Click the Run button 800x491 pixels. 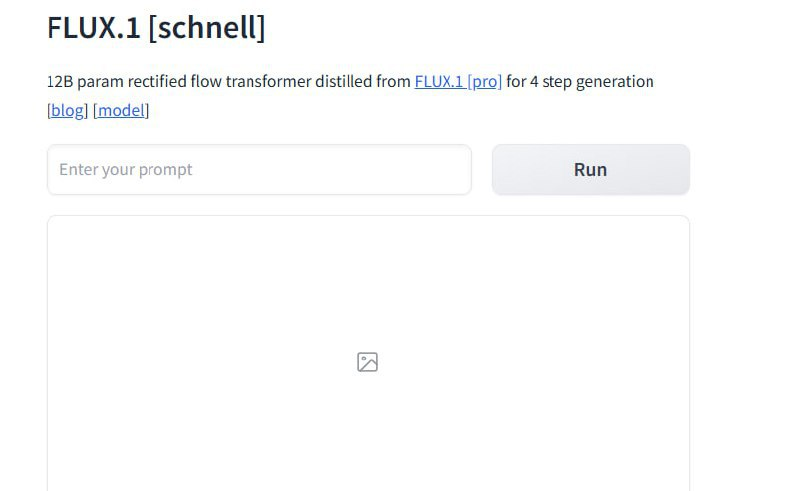(591, 169)
